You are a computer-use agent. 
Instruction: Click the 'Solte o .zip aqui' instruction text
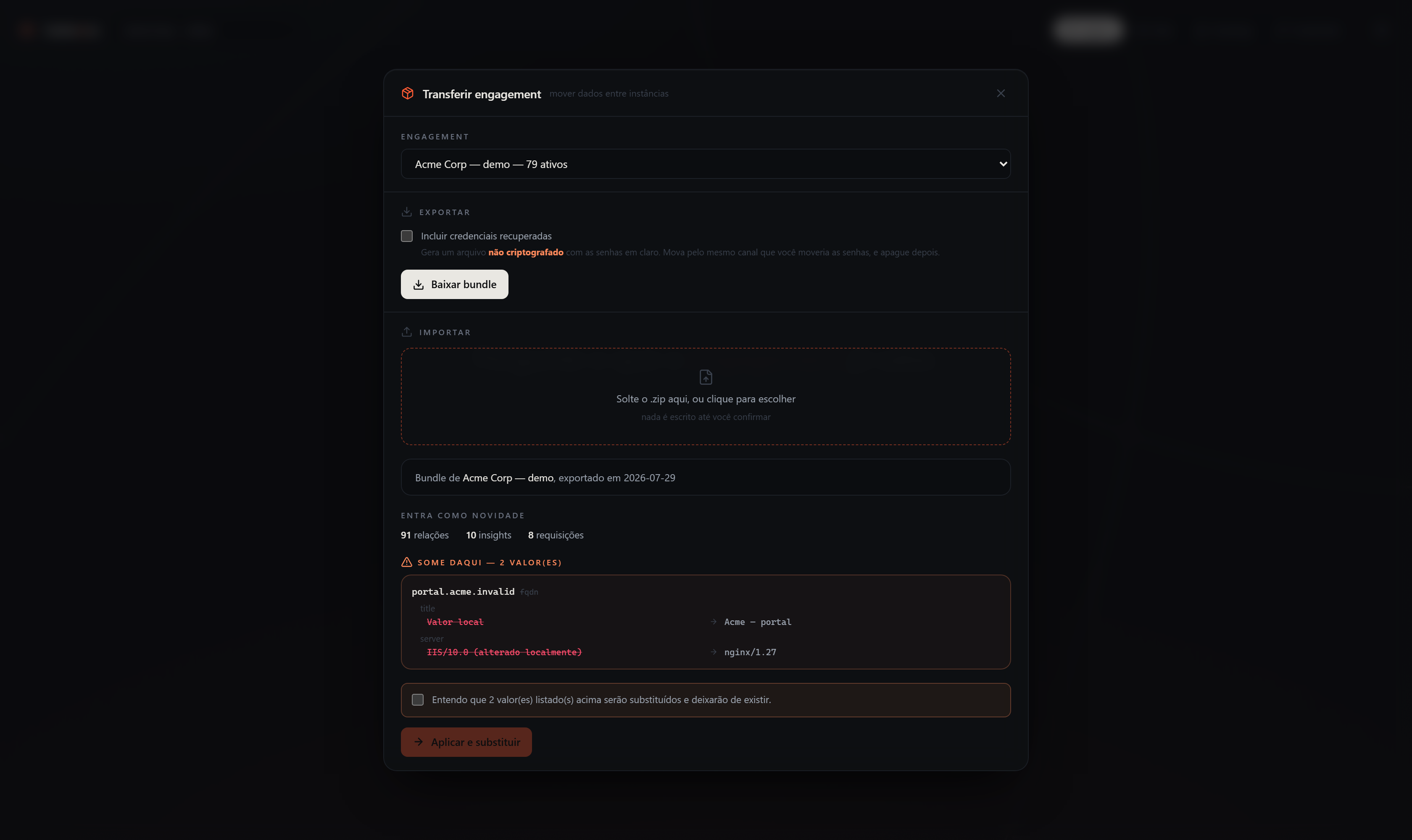point(706,399)
